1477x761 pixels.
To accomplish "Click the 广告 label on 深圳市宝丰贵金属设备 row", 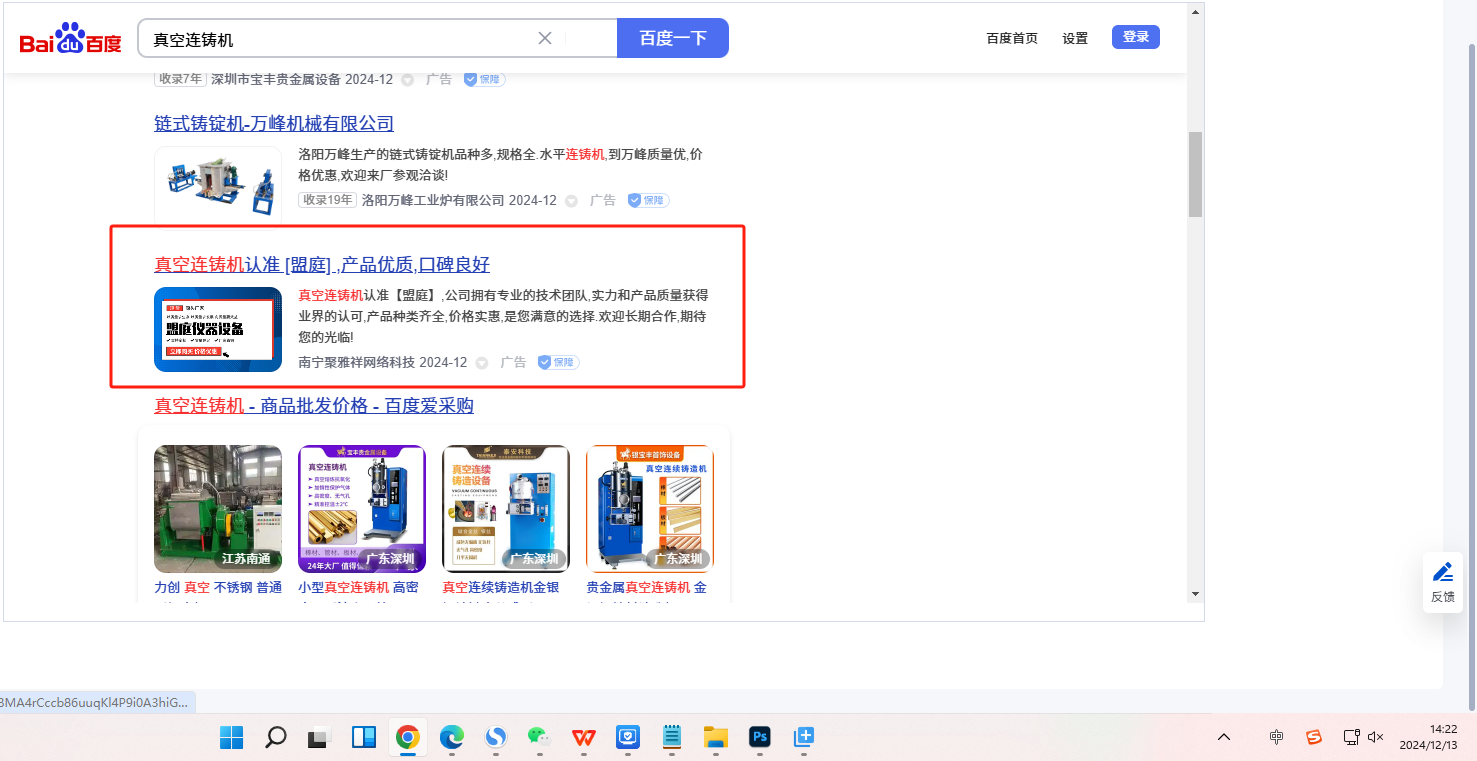I will (x=439, y=79).
